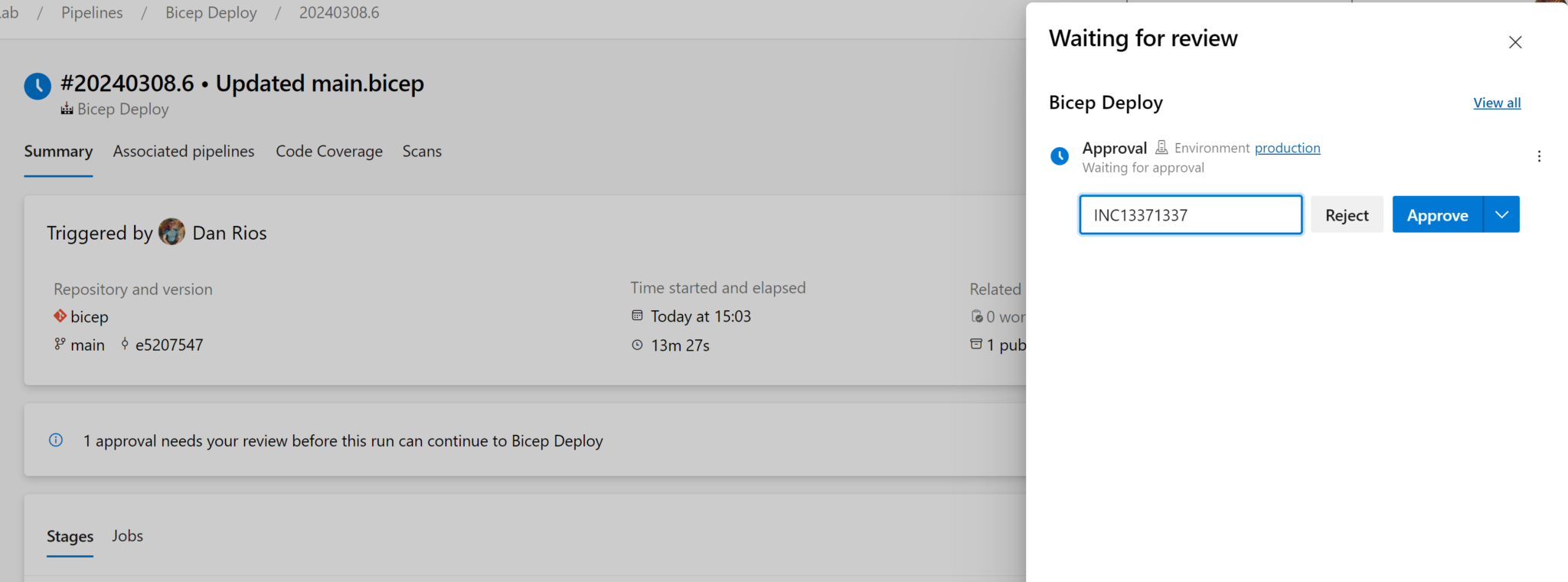Click the Reject button
Screen dimensions: 1568x582
(x=1347, y=215)
